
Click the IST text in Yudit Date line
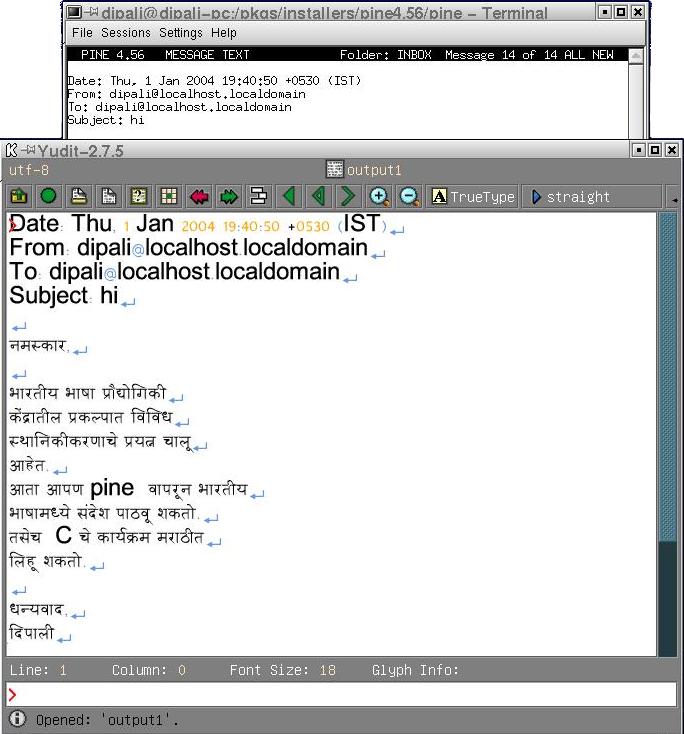click(x=361, y=223)
